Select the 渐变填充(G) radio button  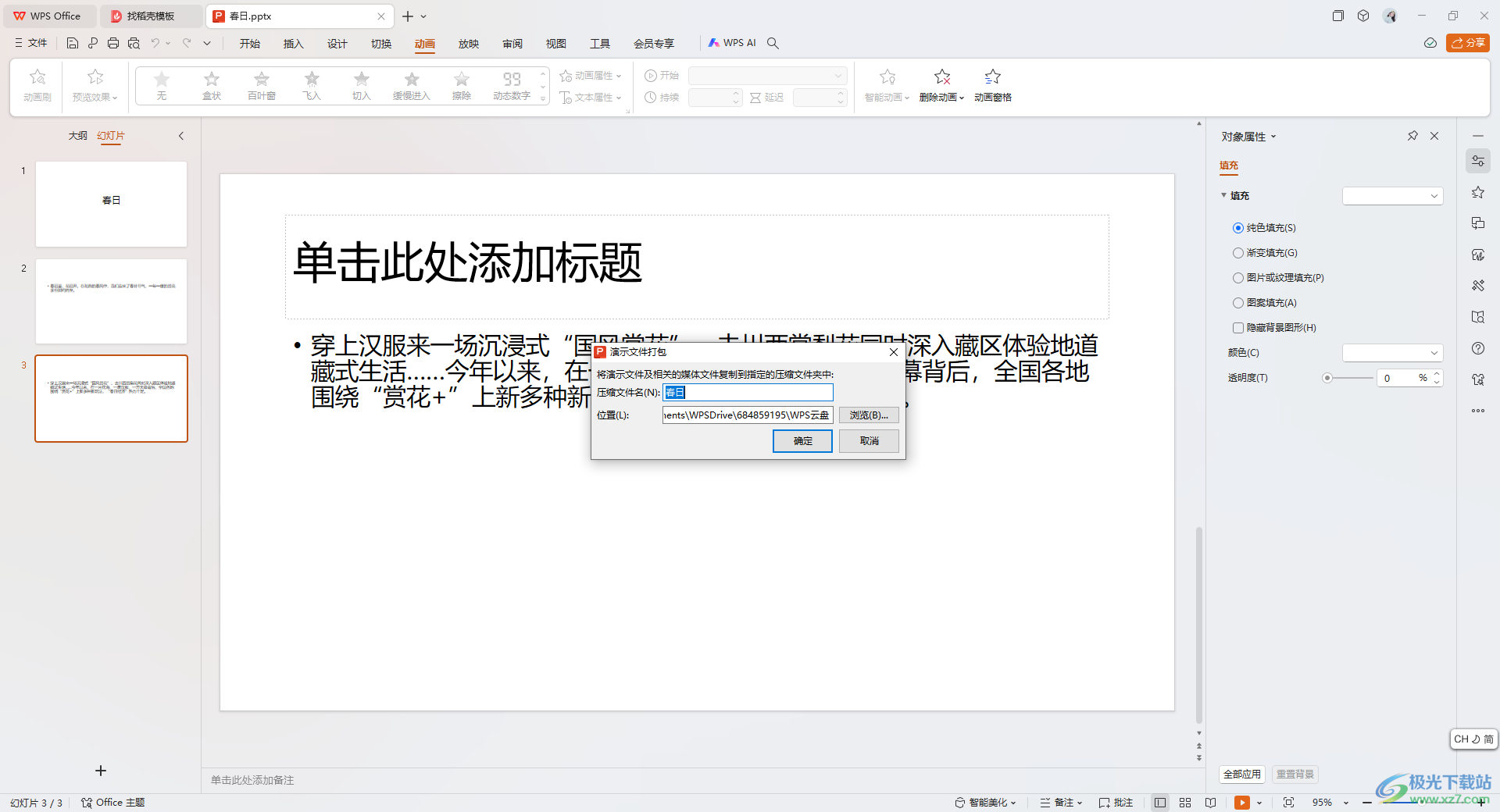click(x=1238, y=253)
